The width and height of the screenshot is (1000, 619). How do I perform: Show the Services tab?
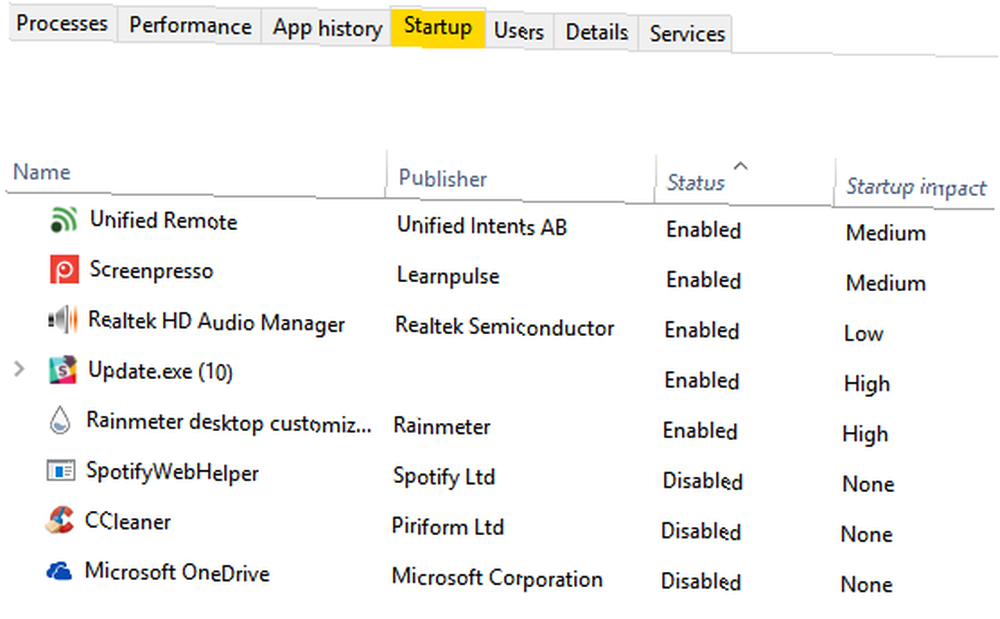[687, 34]
